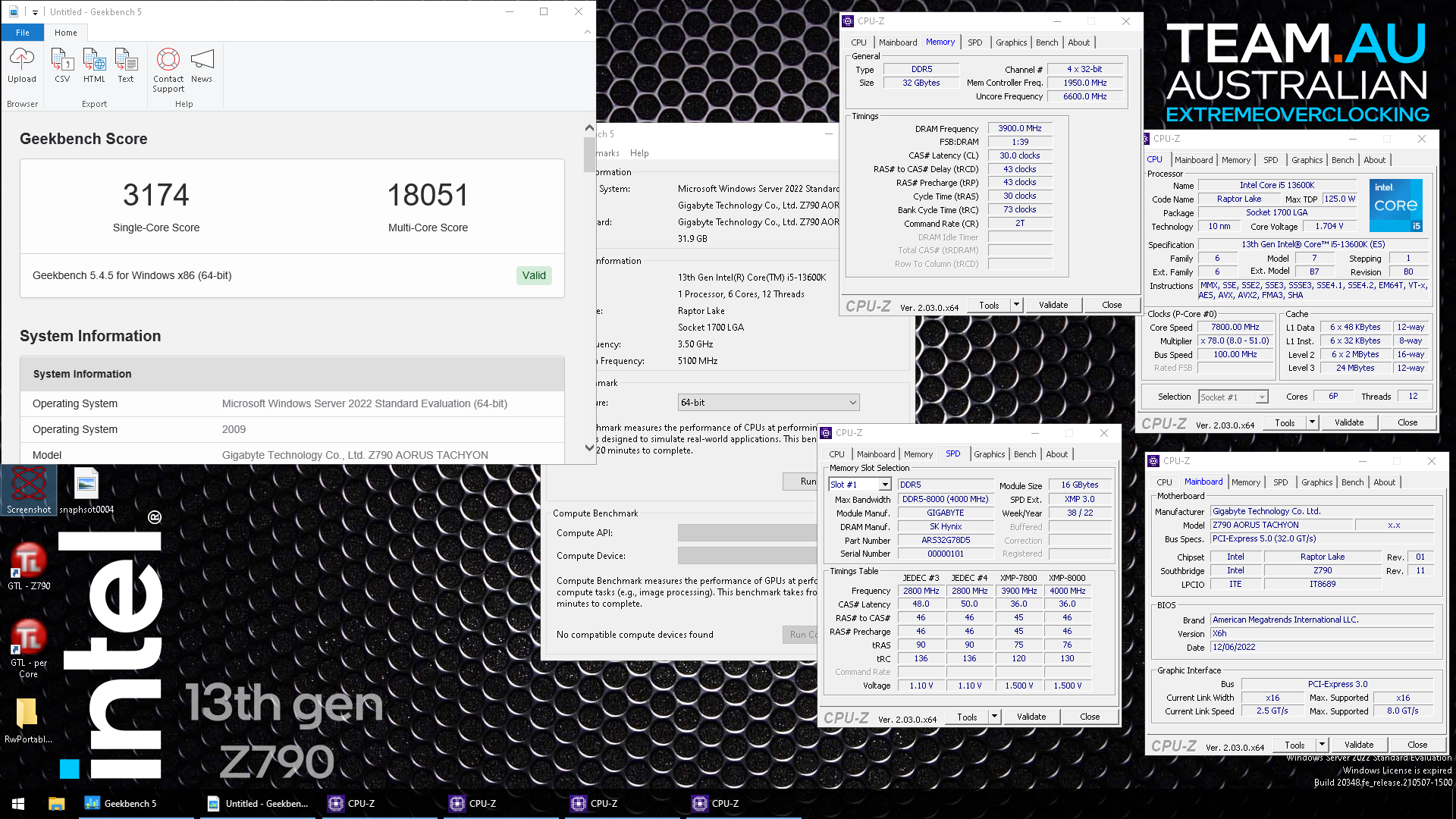Click the Intel Core i5 logo
Image resolution: width=1456 pixels, height=819 pixels.
pyautogui.click(x=1395, y=206)
